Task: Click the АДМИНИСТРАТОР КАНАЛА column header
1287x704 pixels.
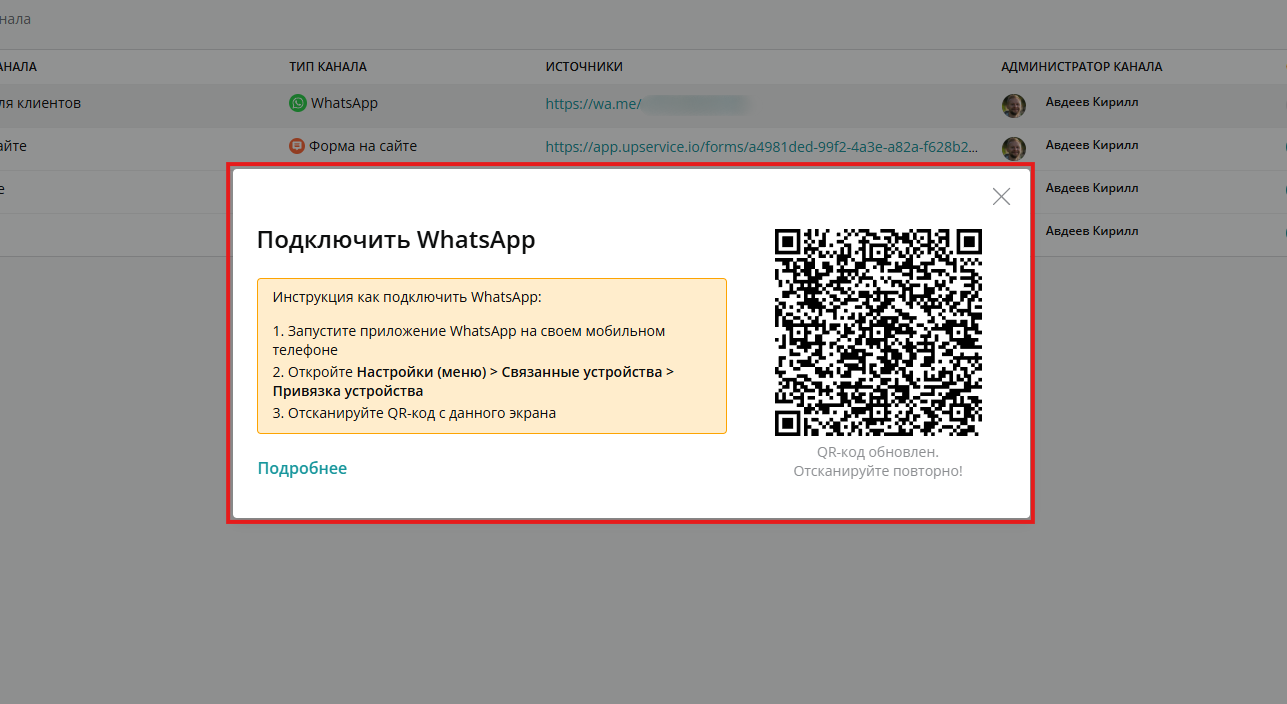Action: click(1082, 67)
